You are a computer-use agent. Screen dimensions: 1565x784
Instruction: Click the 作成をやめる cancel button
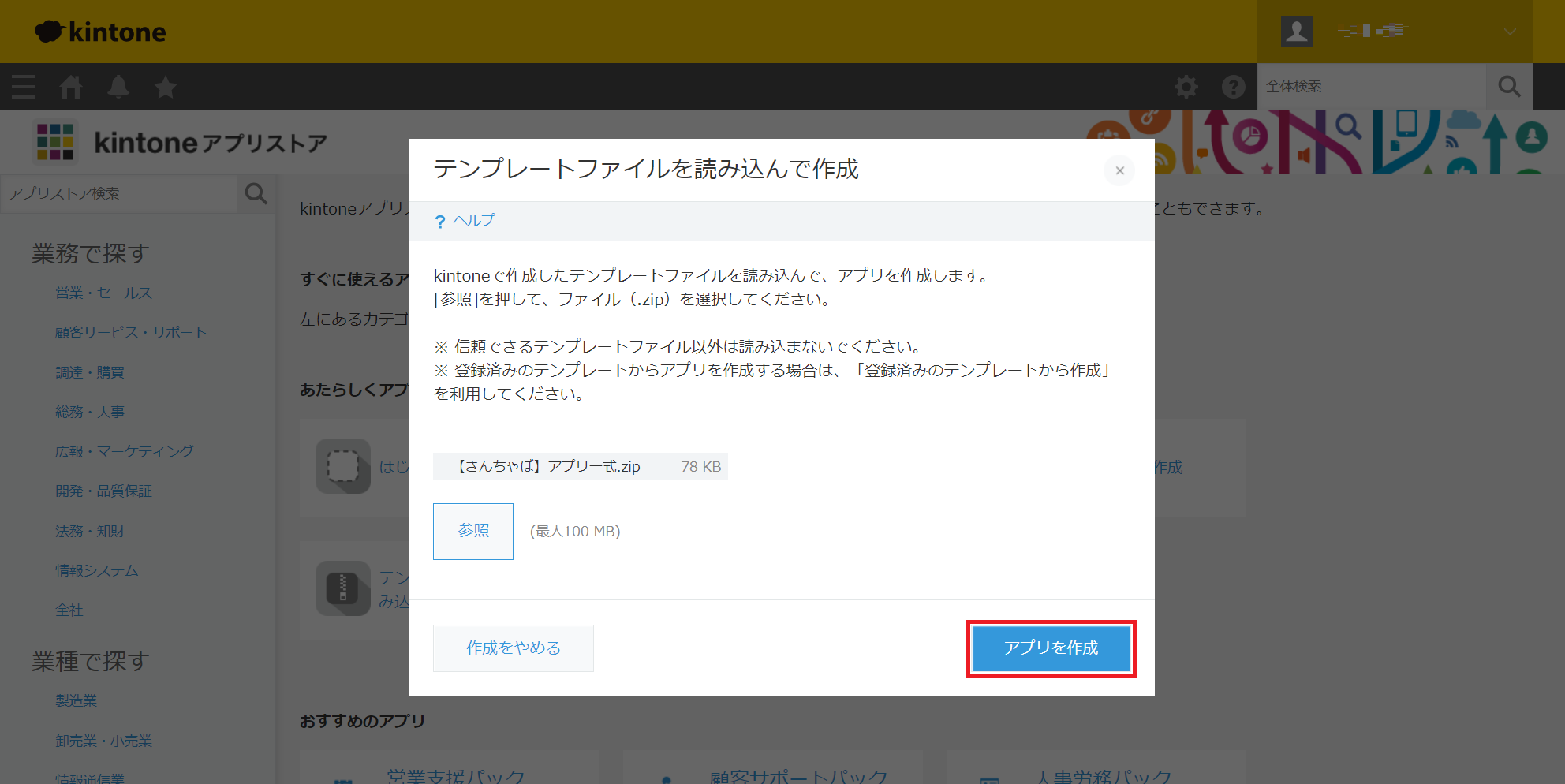(x=513, y=648)
